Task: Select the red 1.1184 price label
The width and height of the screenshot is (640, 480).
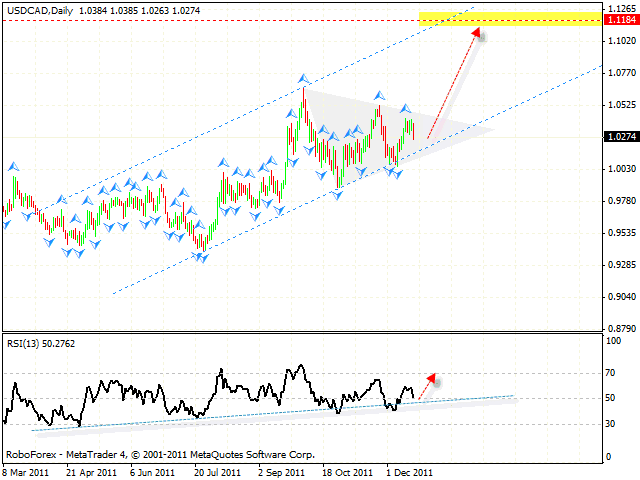Action: [x=619, y=21]
